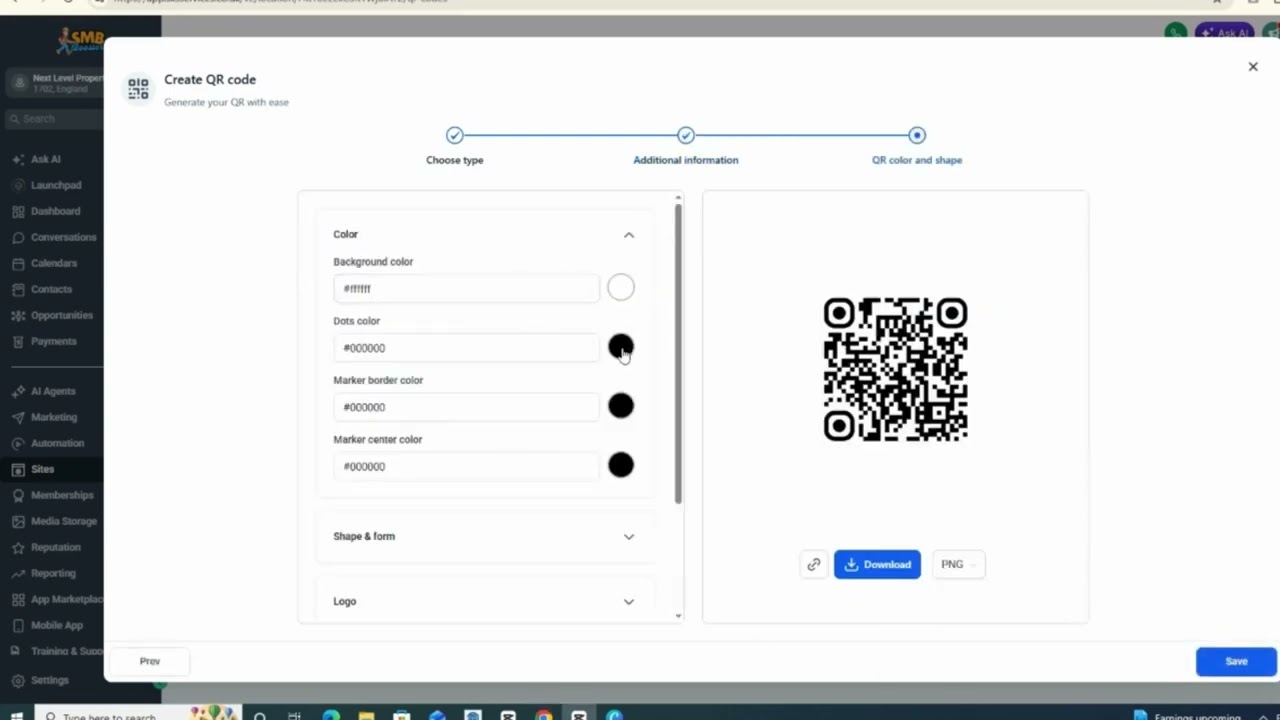Image resolution: width=1280 pixels, height=720 pixels.
Task: Click the QR code icon beside the title
Action: [138, 89]
